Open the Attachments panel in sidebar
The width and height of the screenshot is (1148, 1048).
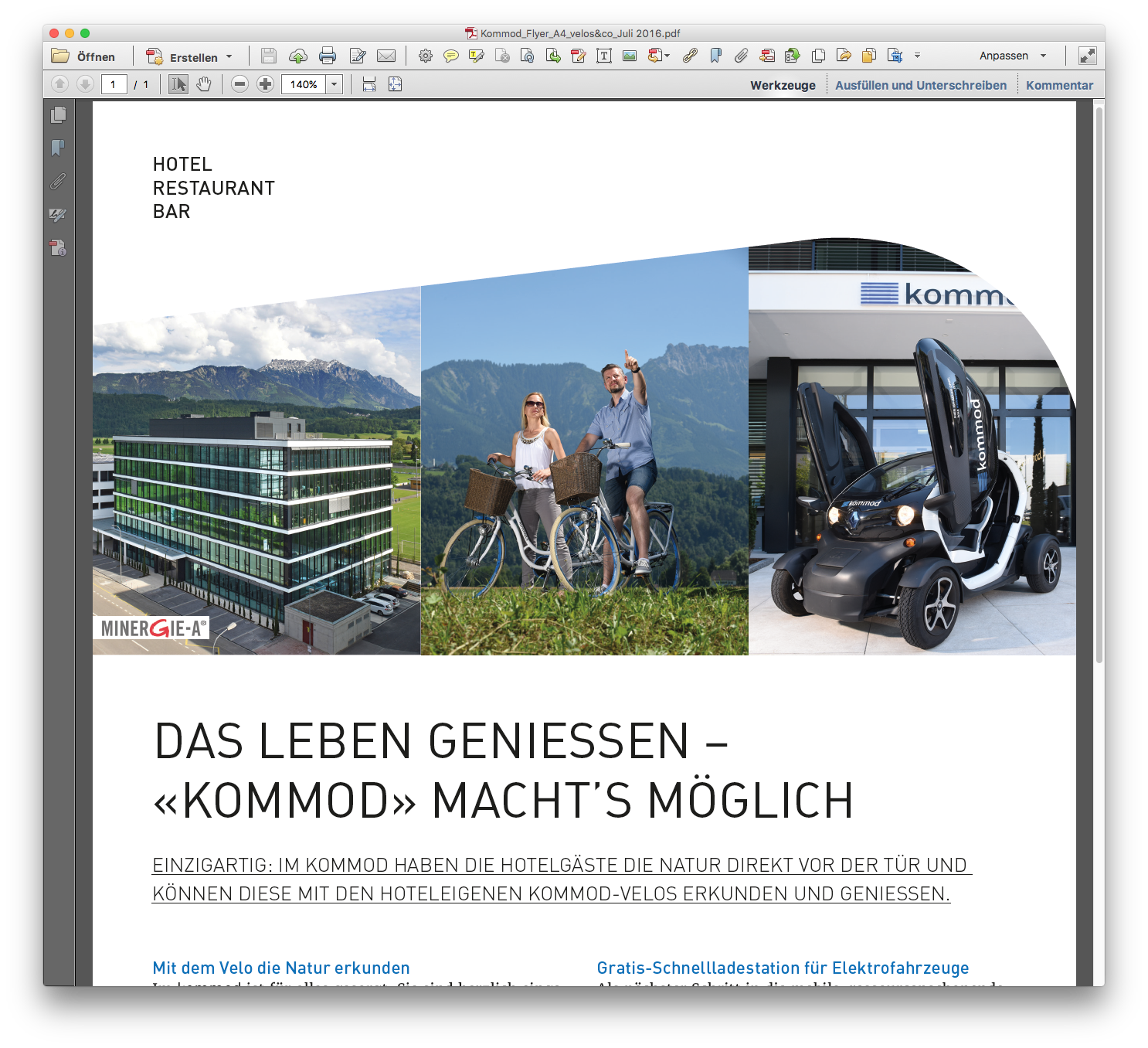coord(56,180)
